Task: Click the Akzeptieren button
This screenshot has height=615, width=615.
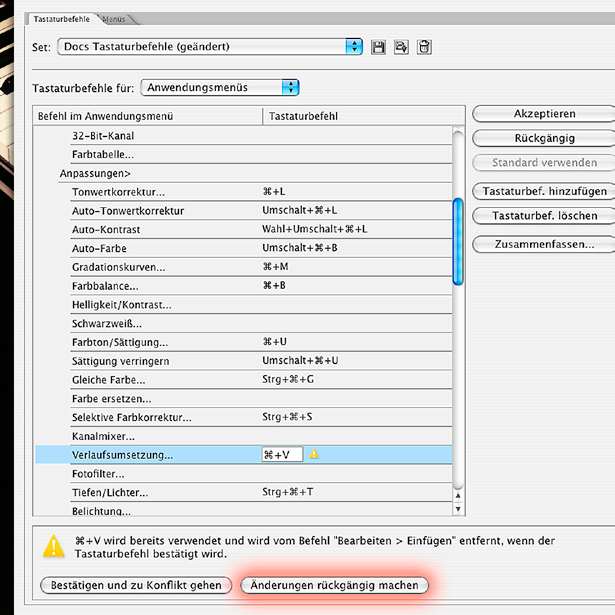Action: (544, 114)
